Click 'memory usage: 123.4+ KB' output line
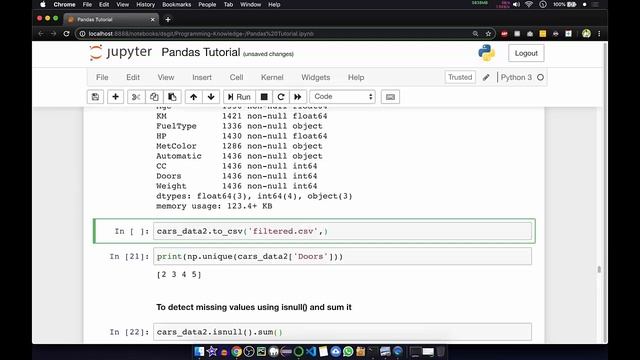Viewport: 640px width, 360px height. [x=214, y=206]
